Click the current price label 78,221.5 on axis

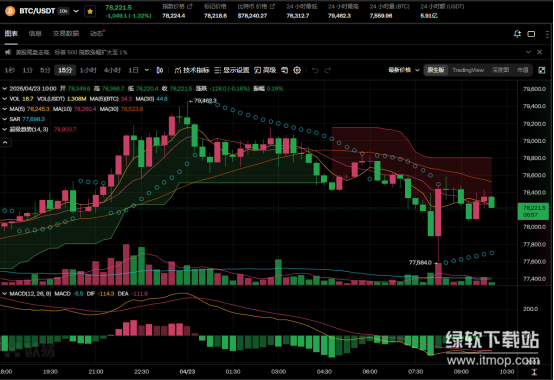(534, 211)
